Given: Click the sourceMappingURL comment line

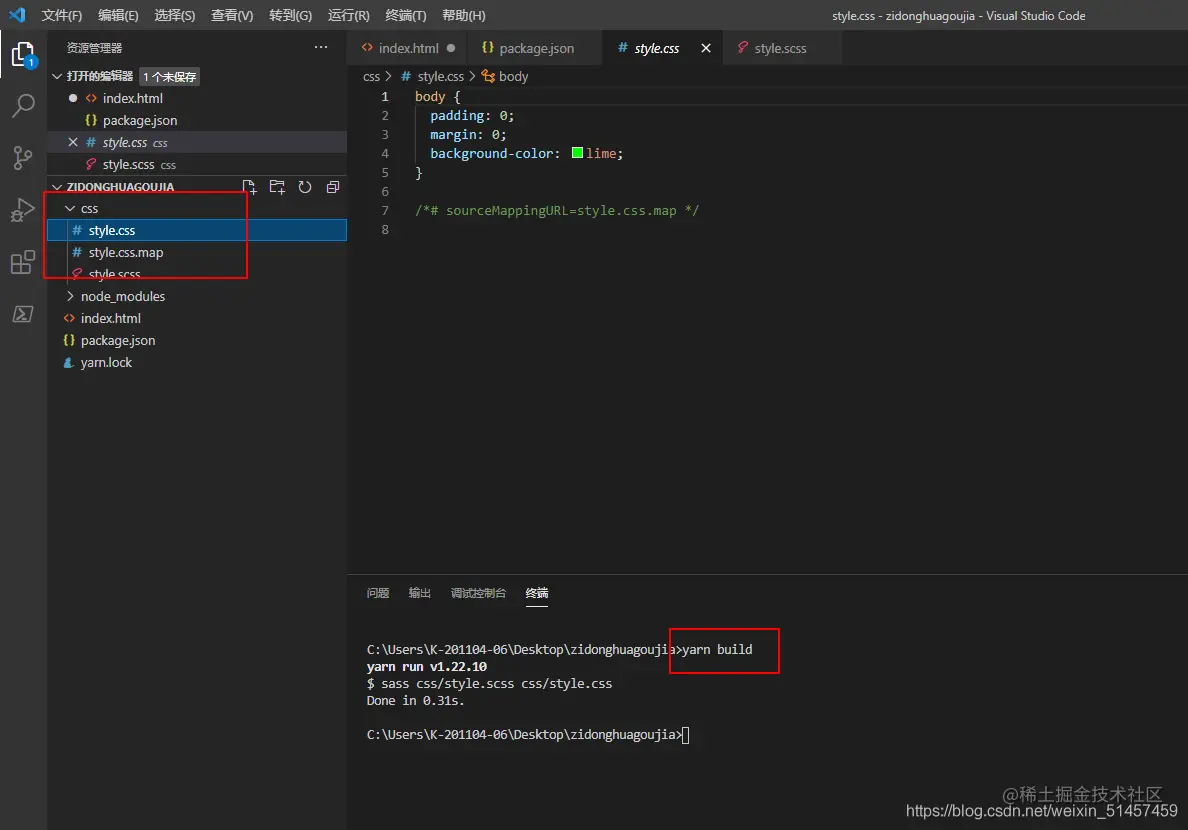Looking at the screenshot, I should click(x=557, y=211).
